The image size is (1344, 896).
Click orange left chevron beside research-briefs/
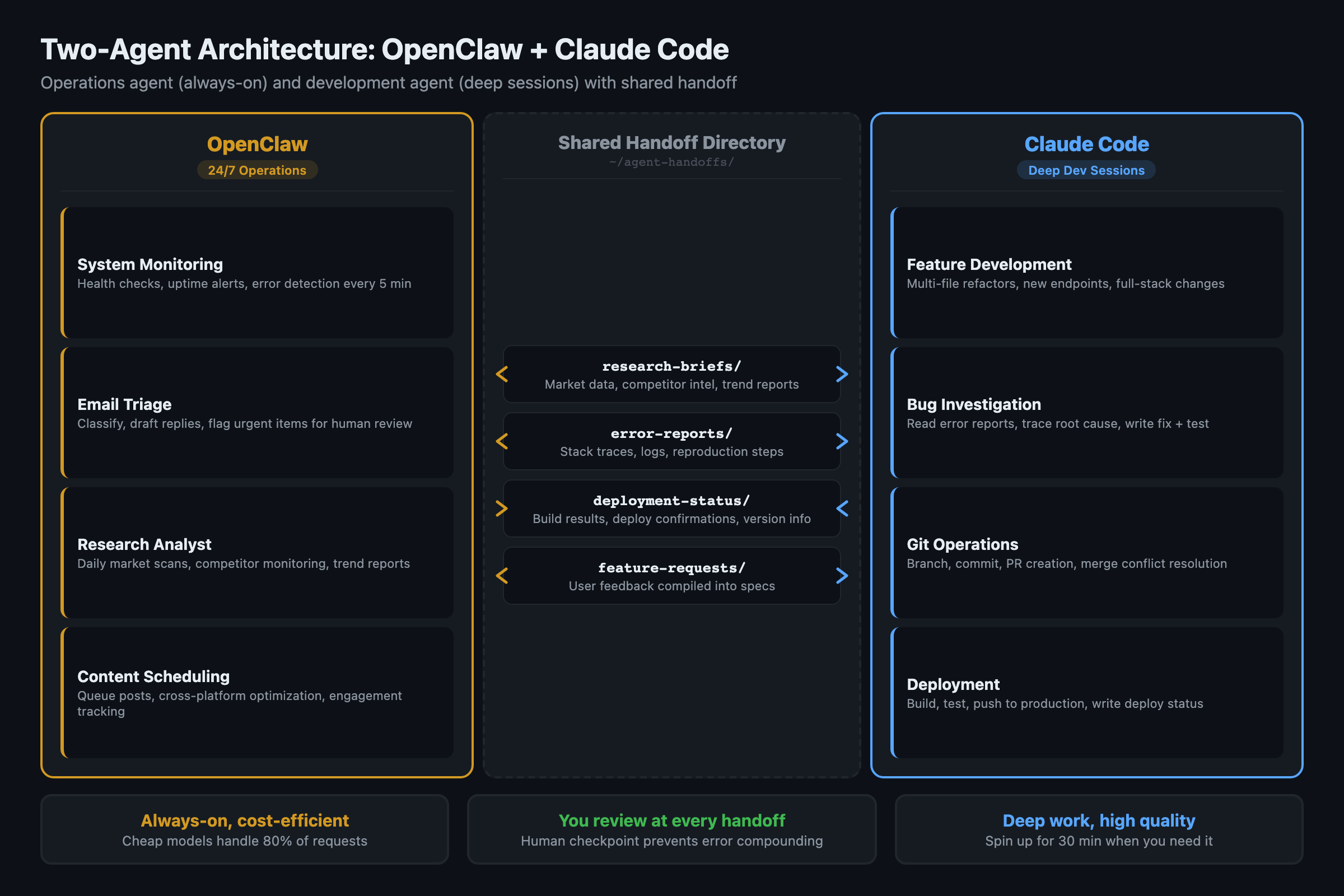[502, 374]
